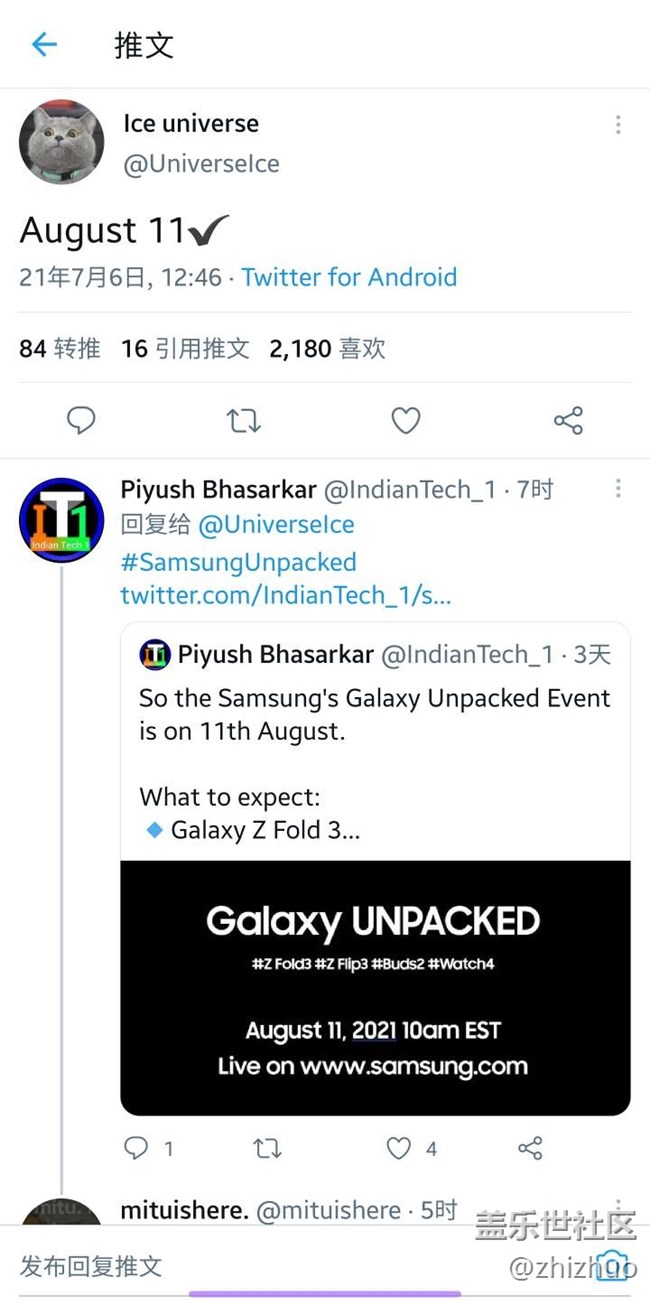Reply to Ice universe's main tweet
Image resolution: width=650 pixels, height=1305 pixels.
(x=81, y=421)
